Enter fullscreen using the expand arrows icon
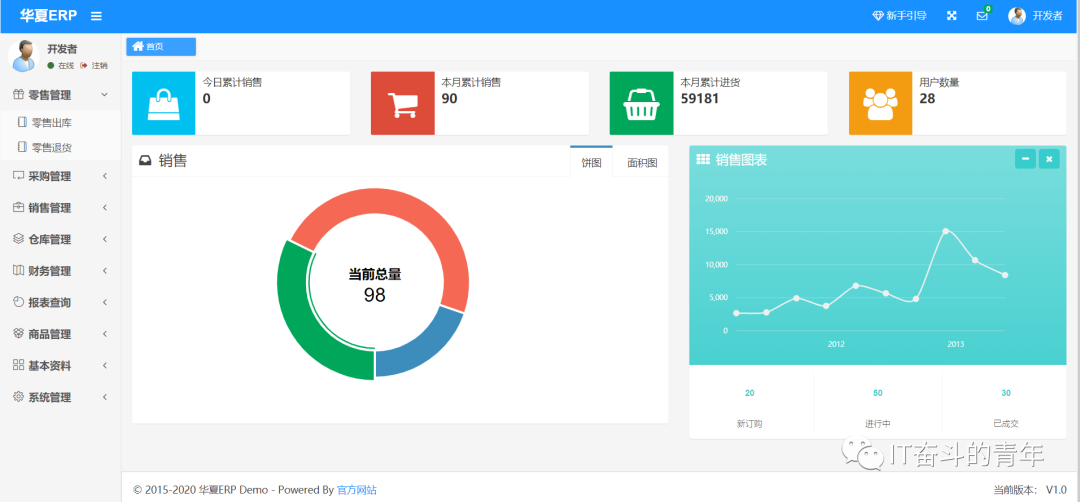This screenshot has height=502, width=1080. coord(952,16)
